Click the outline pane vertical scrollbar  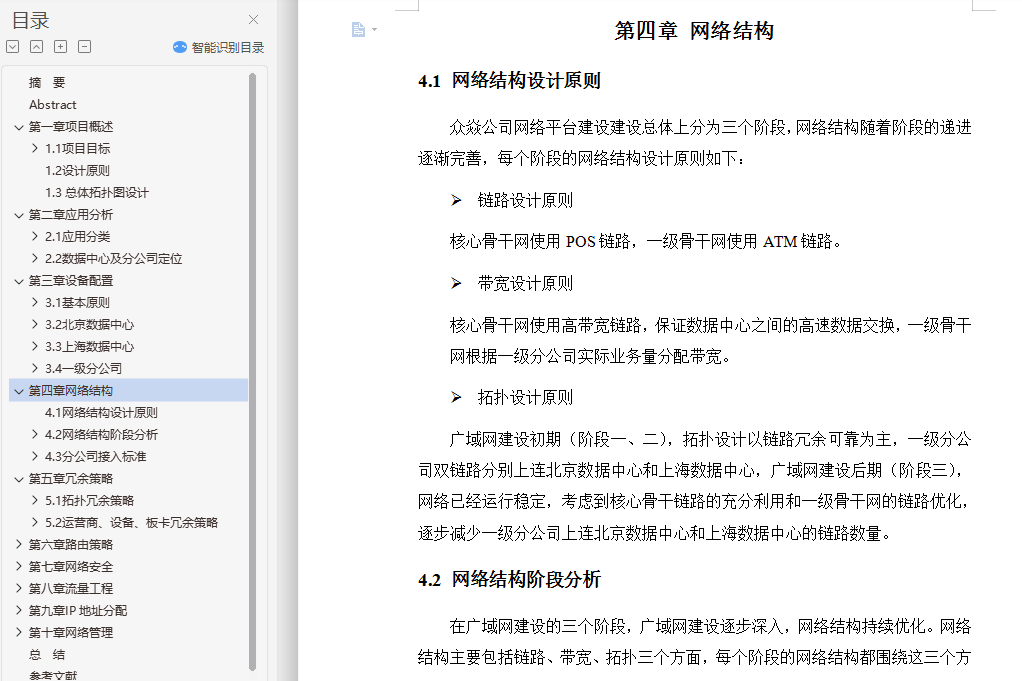[252, 371]
